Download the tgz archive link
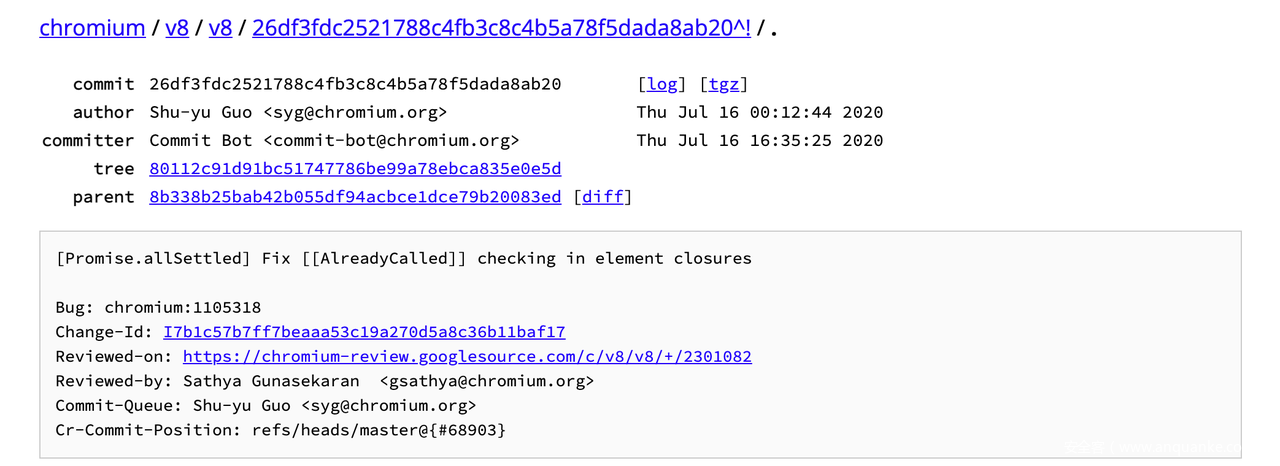This screenshot has width=1280, height=466. pyautogui.click(x=724, y=84)
